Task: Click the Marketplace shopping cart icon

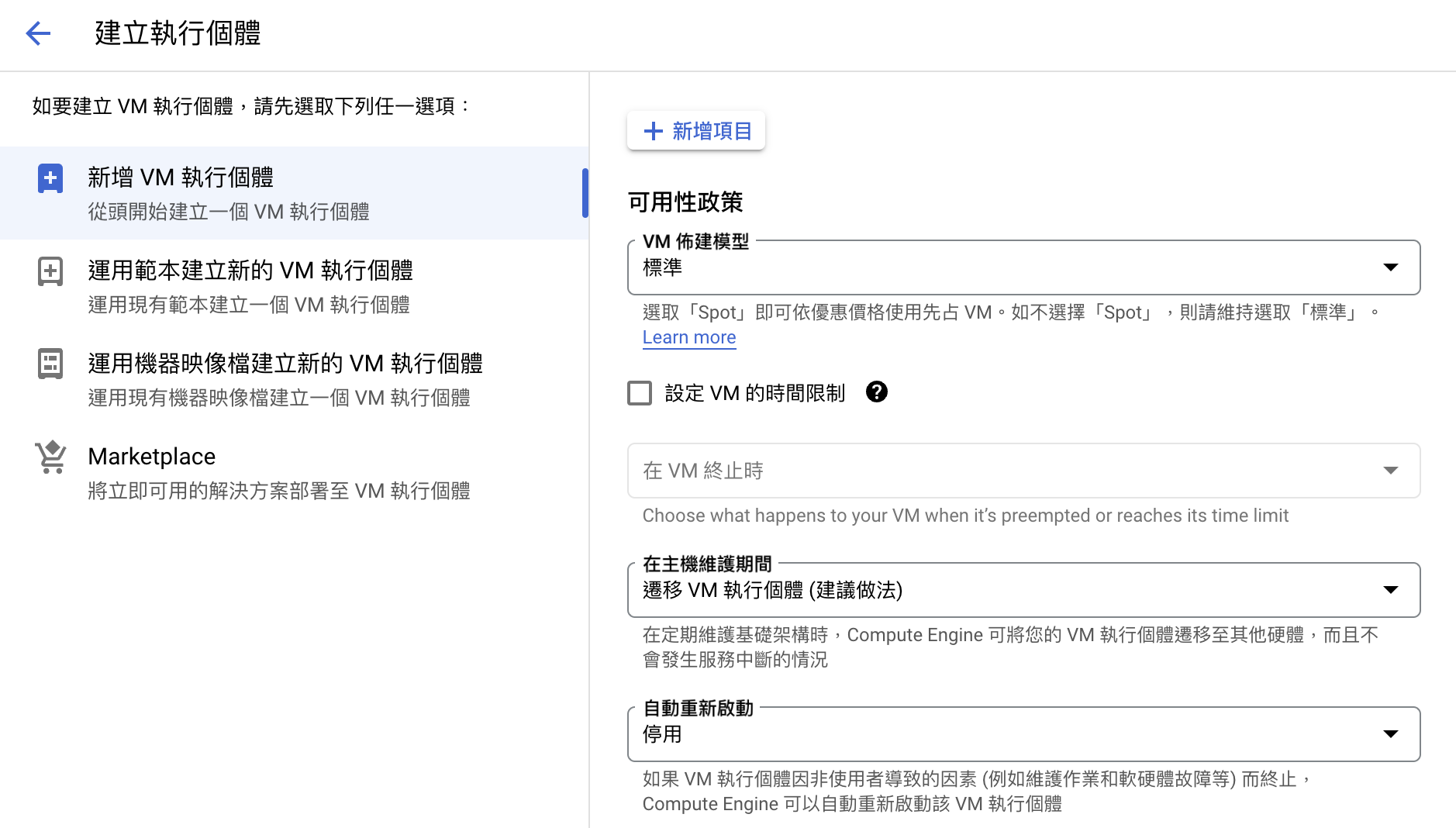Action: [50, 457]
